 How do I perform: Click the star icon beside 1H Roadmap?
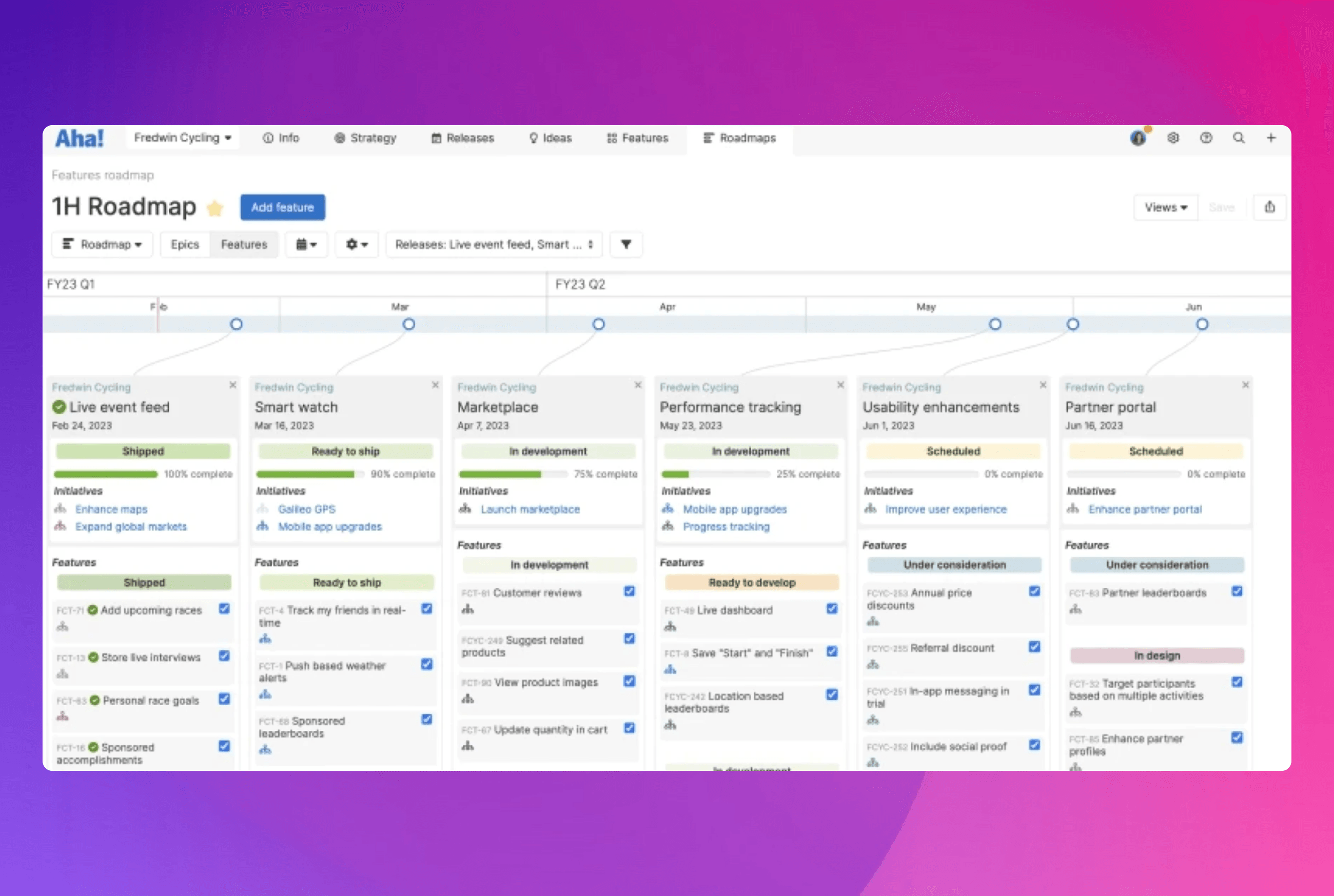(215, 209)
